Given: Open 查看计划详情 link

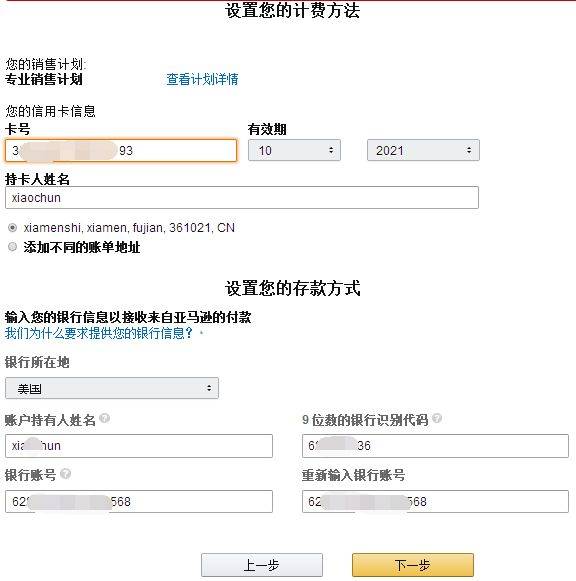Looking at the screenshot, I should [x=202, y=79].
